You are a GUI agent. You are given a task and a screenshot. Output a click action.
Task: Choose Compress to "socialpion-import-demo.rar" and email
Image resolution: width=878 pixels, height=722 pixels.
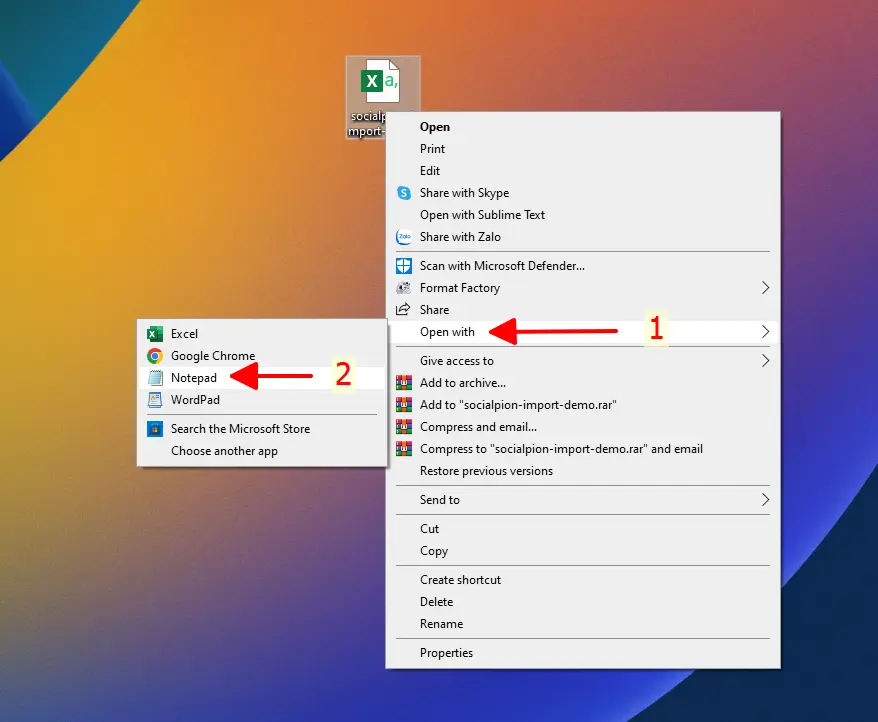[582, 449]
